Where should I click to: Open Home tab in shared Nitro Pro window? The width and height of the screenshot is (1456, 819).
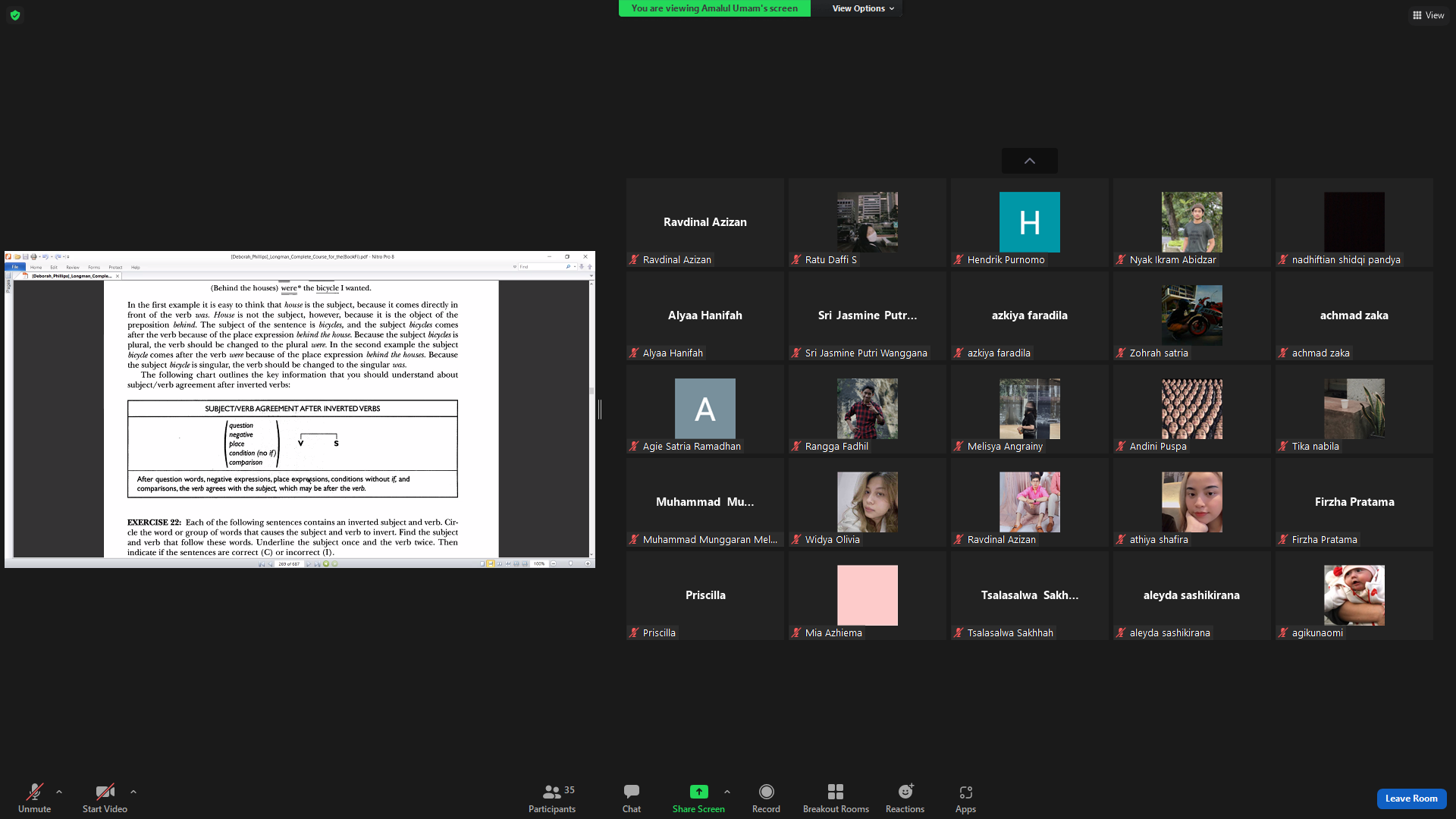coord(36,267)
